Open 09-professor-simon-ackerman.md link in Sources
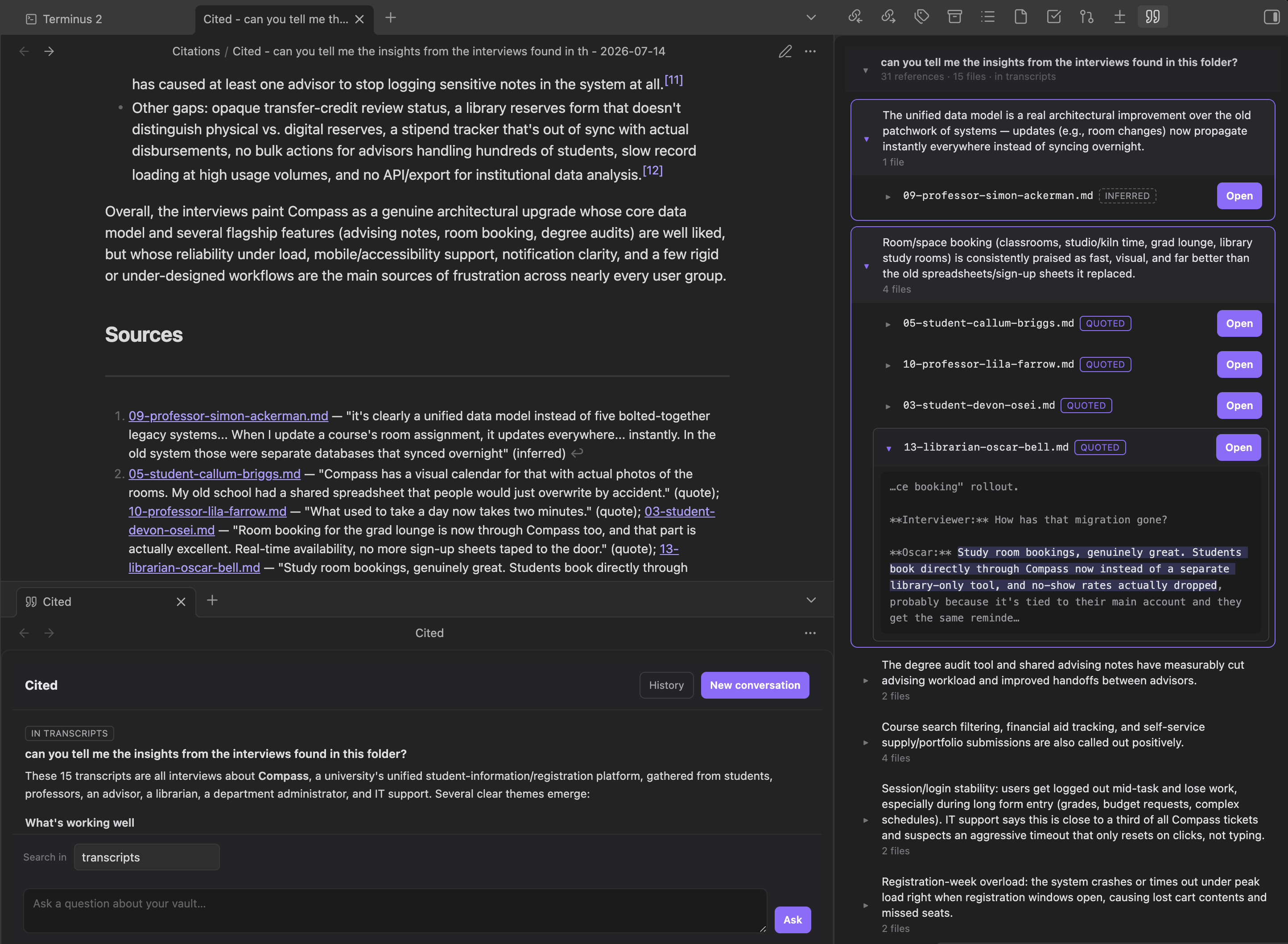The width and height of the screenshot is (1288, 944). point(228,416)
